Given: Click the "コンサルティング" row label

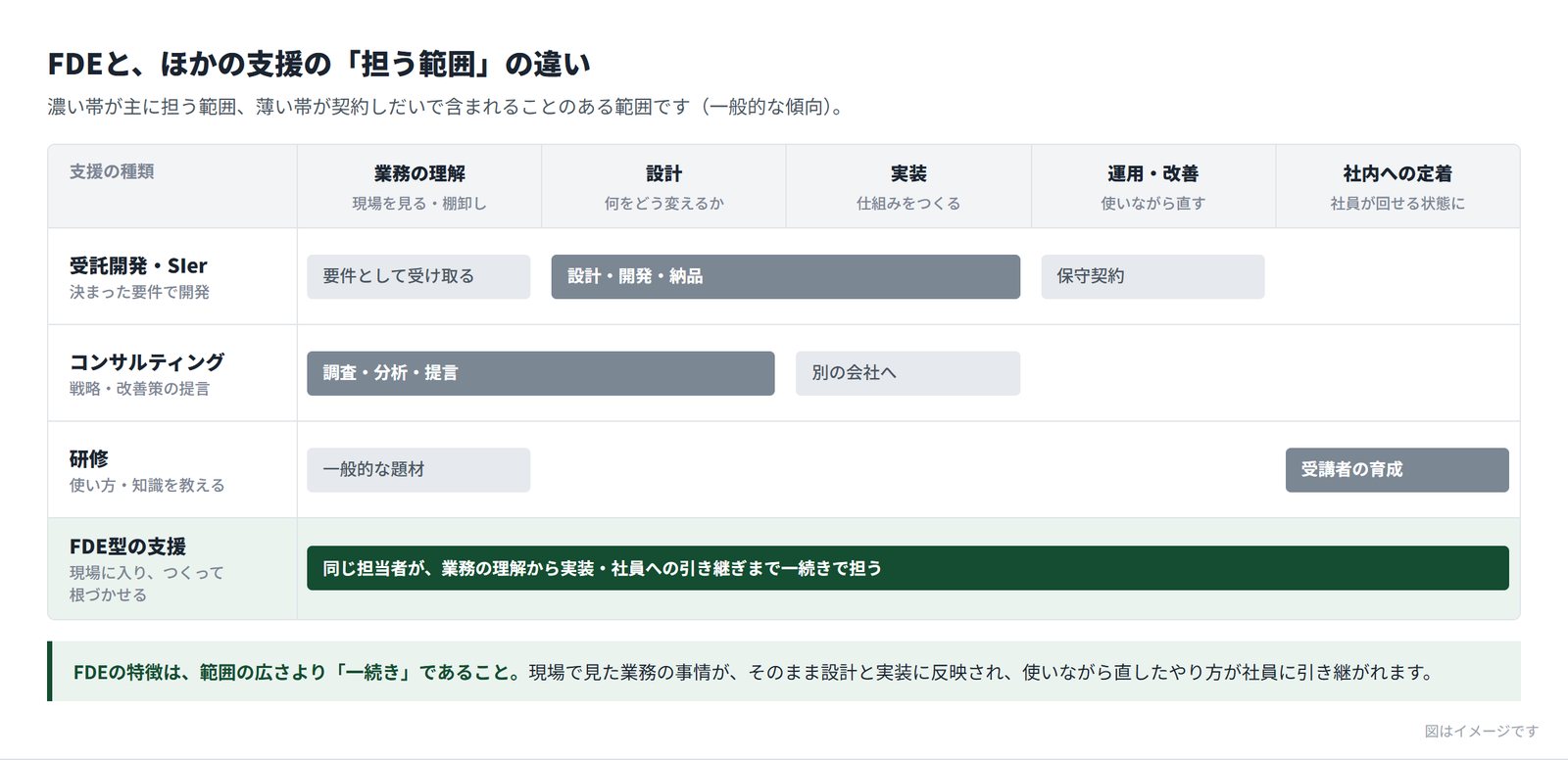Looking at the screenshot, I should [x=147, y=362].
